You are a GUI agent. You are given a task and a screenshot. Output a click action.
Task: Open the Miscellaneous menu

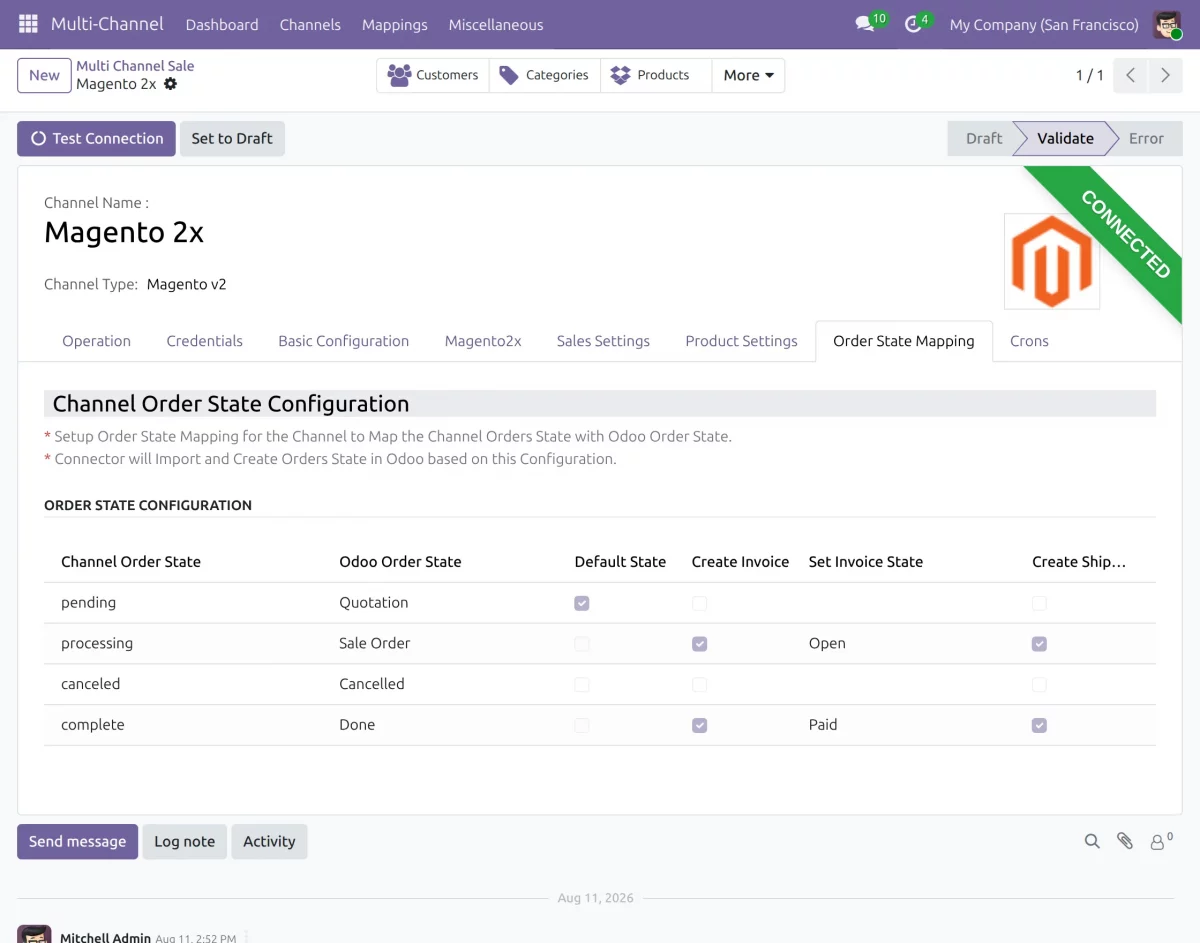pos(496,24)
